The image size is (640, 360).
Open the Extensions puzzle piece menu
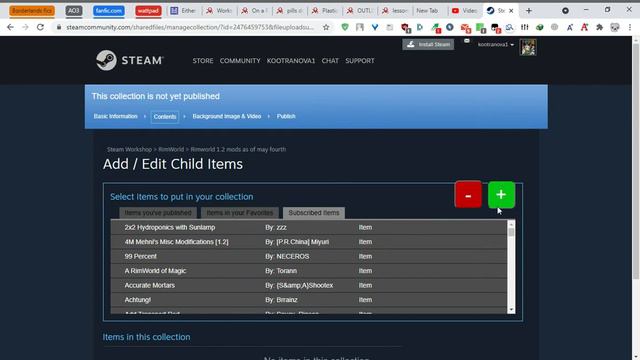[600, 27]
